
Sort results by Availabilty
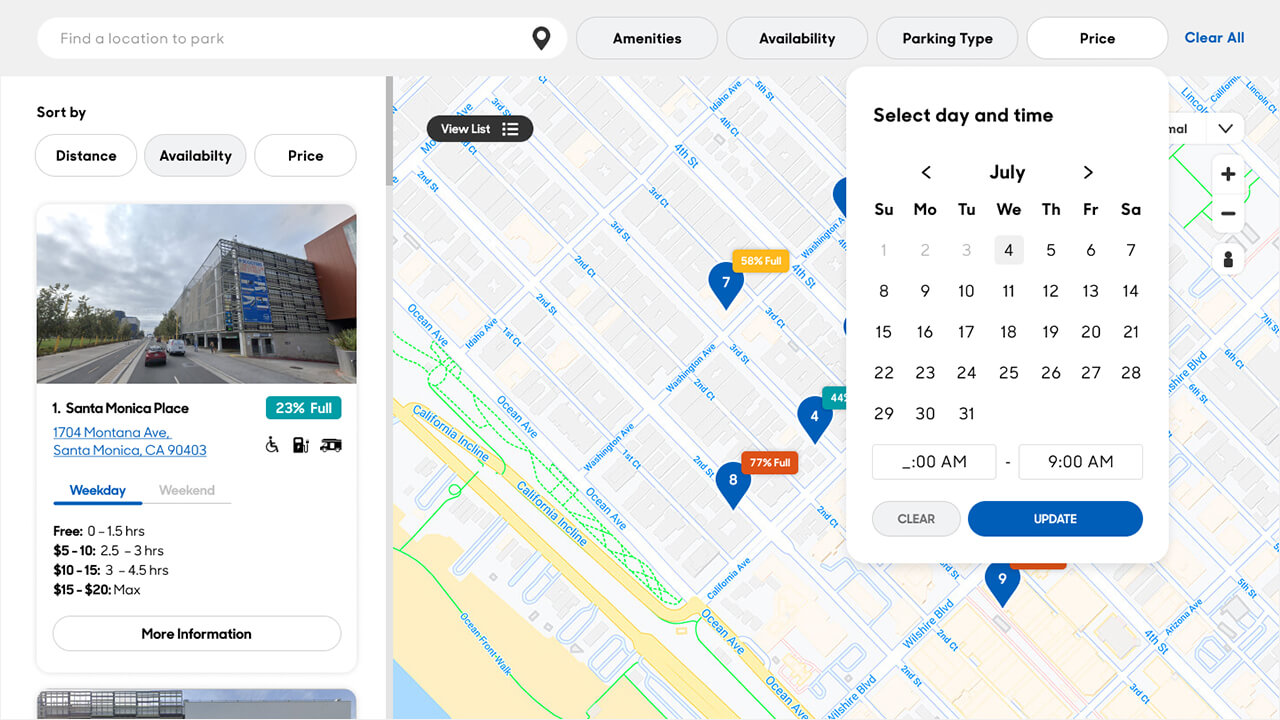195,156
